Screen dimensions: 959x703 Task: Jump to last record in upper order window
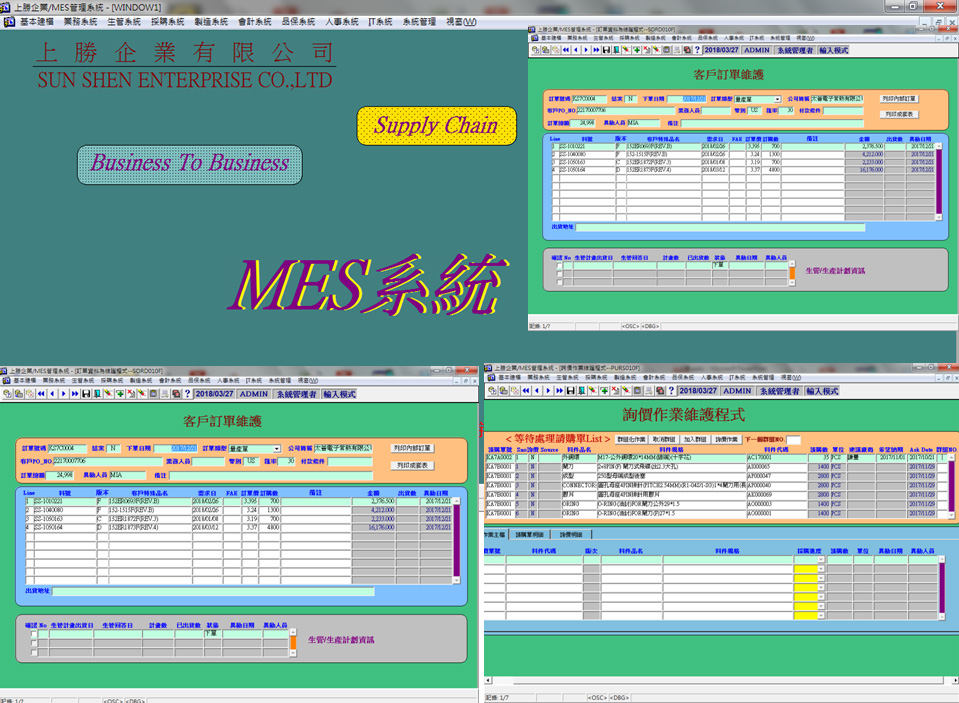click(x=596, y=50)
